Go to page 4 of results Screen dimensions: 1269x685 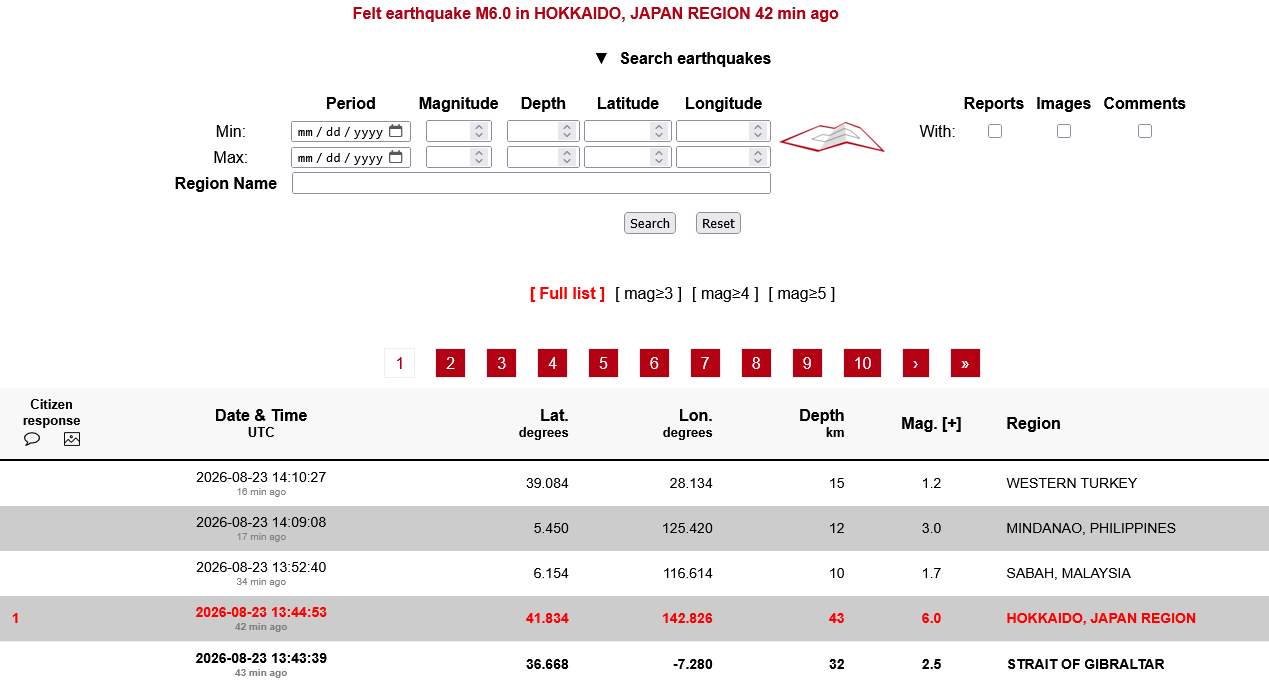click(552, 363)
